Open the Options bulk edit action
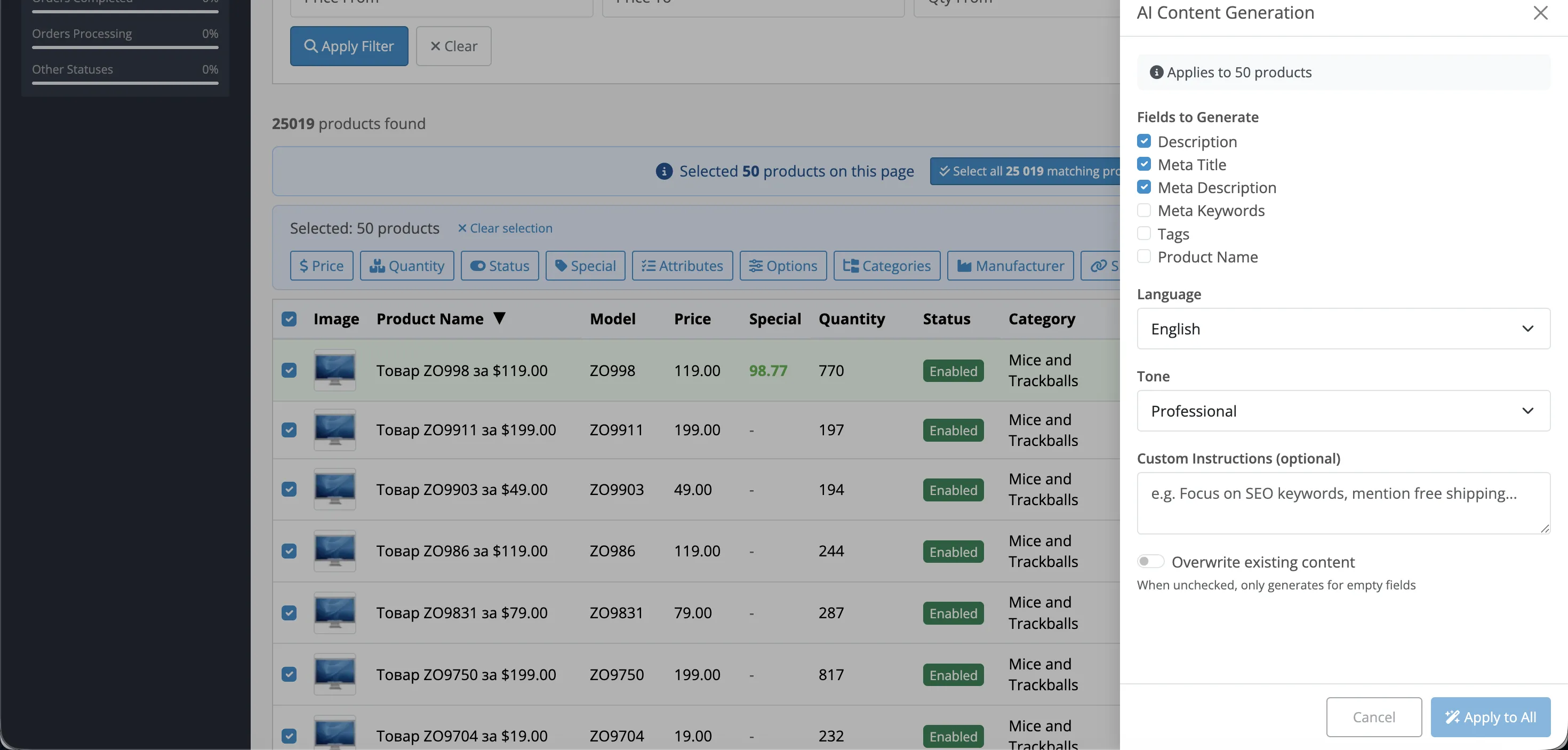This screenshot has width=1568, height=750. point(783,266)
